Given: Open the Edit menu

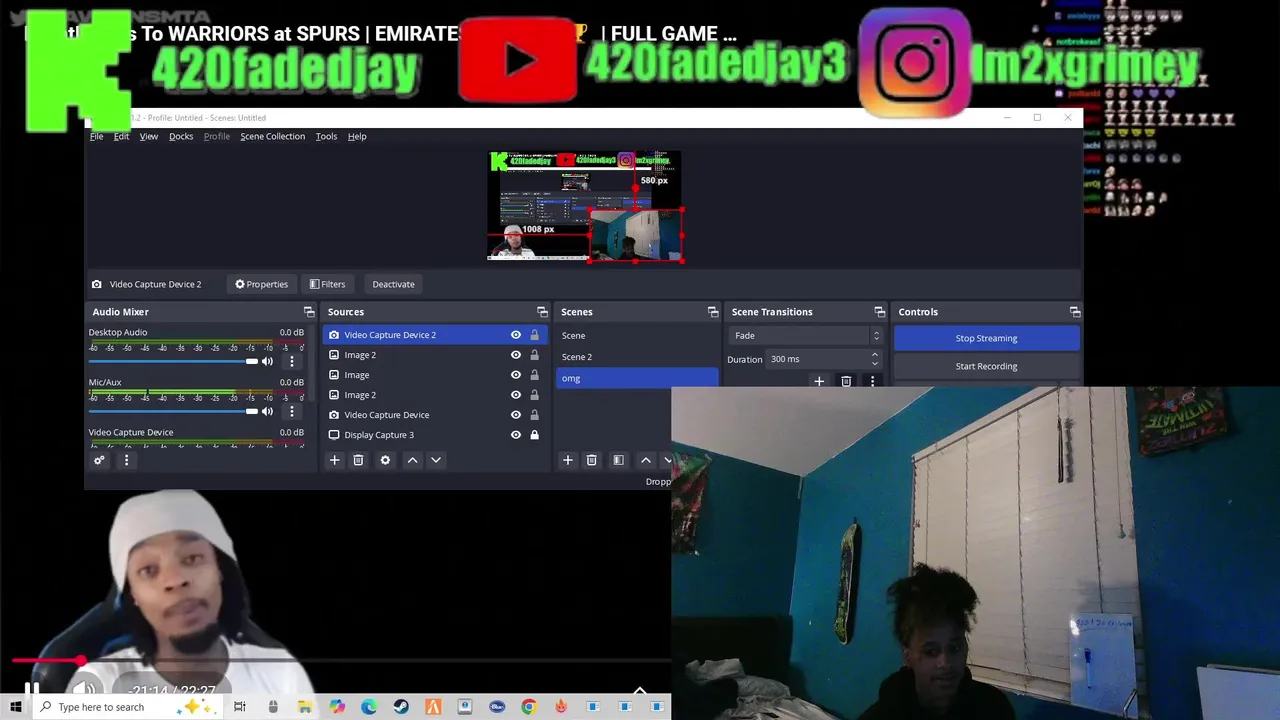Looking at the screenshot, I should [121, 136].
